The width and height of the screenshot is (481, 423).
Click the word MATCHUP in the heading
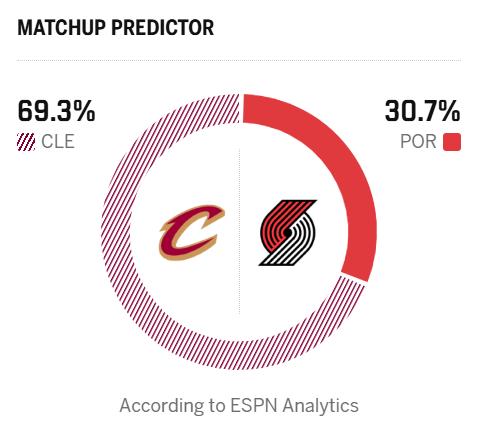click(61, 28)
